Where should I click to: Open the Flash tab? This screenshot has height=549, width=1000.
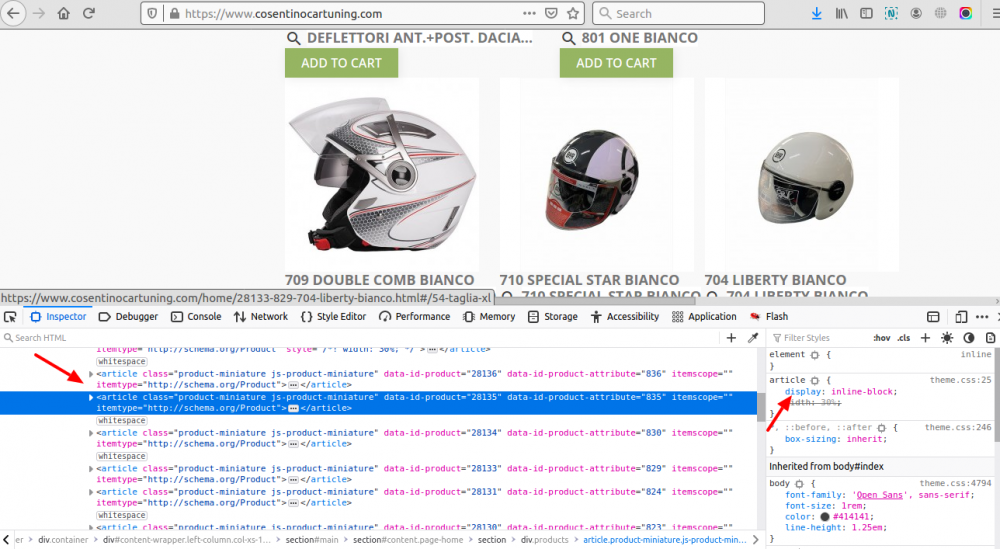(769, 317)
